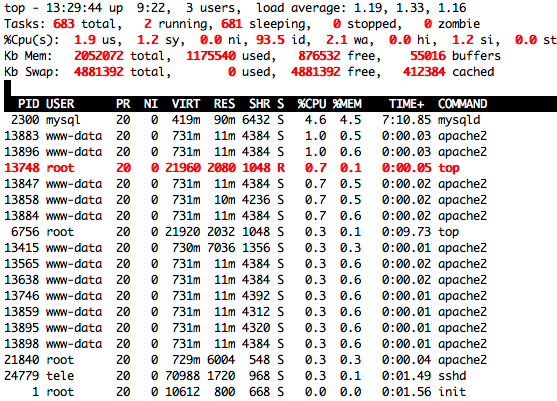This screenshot has width=557, height=401.
Task: Click the "load average:" label
Action: click(x=301, y=8)
